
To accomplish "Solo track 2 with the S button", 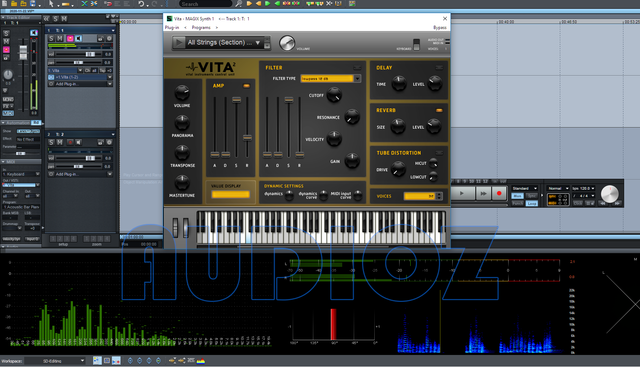I will coord(51,142).
